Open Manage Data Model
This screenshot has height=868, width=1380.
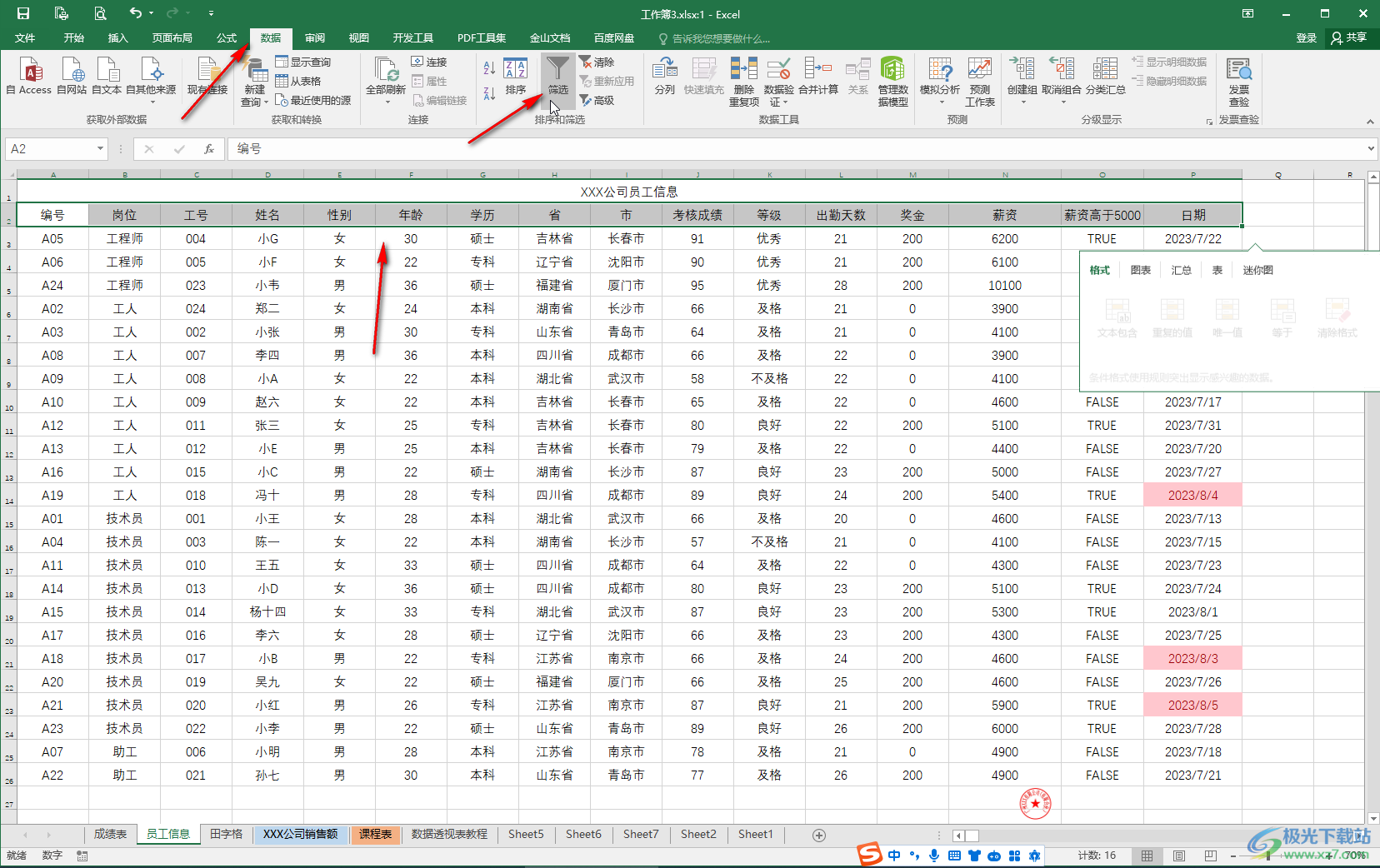click(x=893, y=81)
